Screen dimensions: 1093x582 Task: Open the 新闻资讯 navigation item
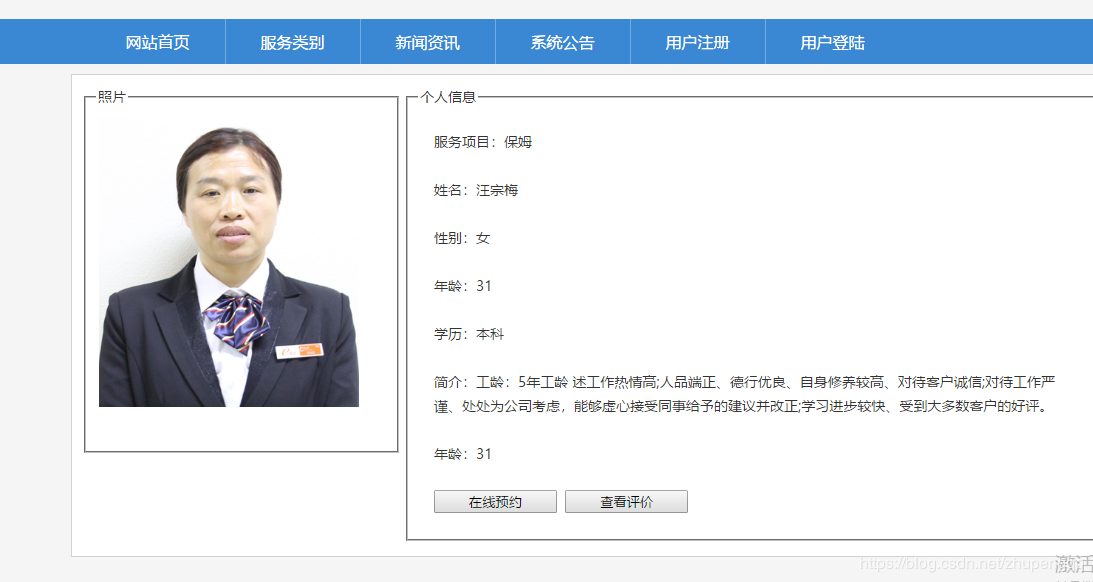[427, 43]
